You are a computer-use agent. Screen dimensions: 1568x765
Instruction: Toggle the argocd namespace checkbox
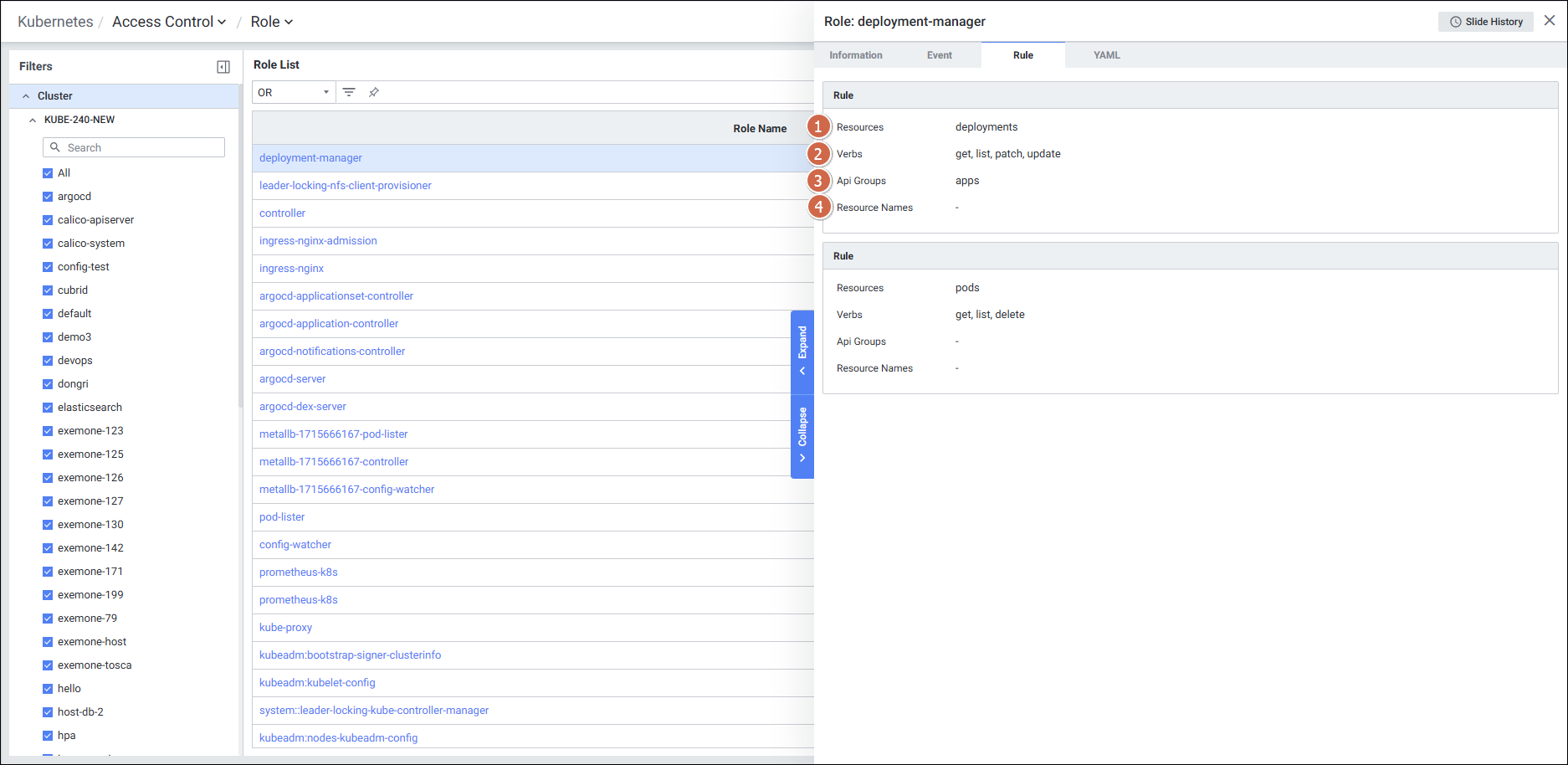[x=48, y=197]
